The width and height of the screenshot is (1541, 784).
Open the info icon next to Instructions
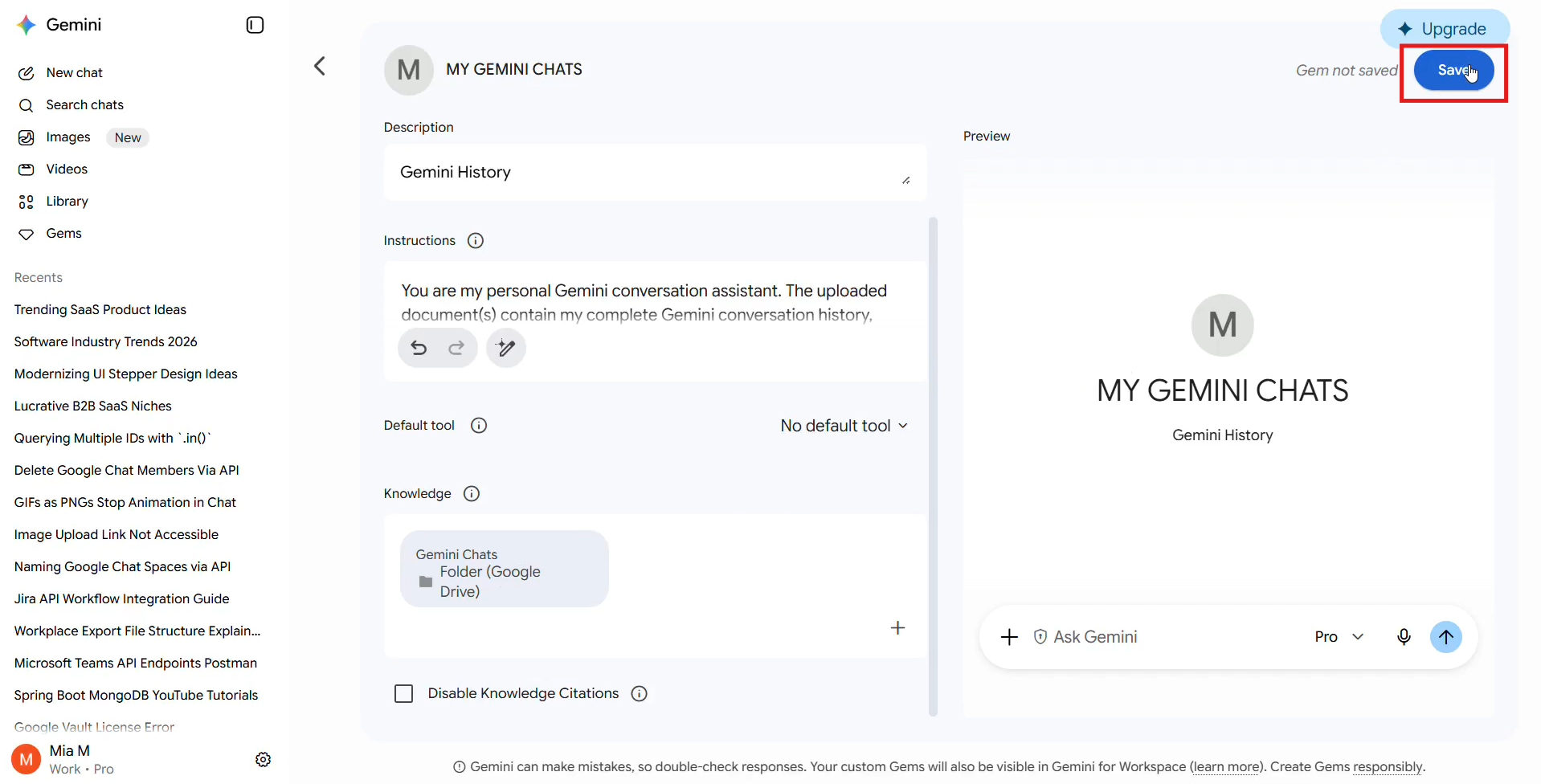476,240
